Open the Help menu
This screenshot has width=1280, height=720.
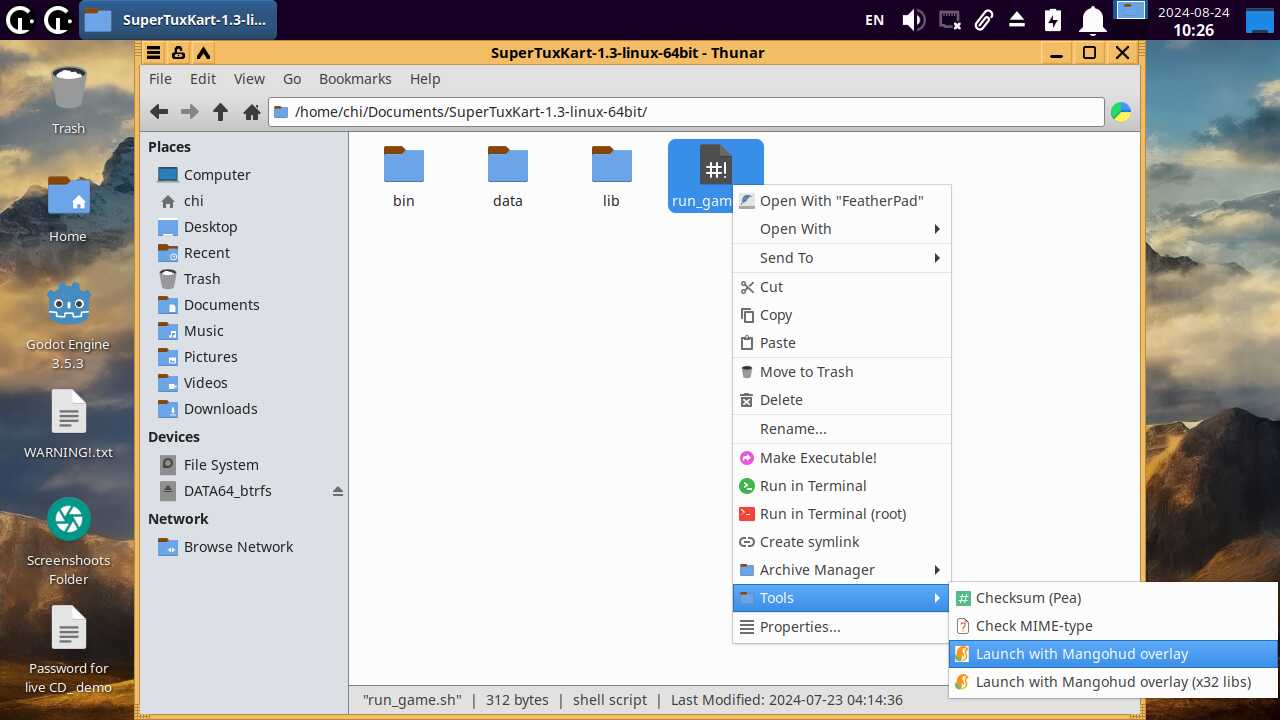[425, 79]
